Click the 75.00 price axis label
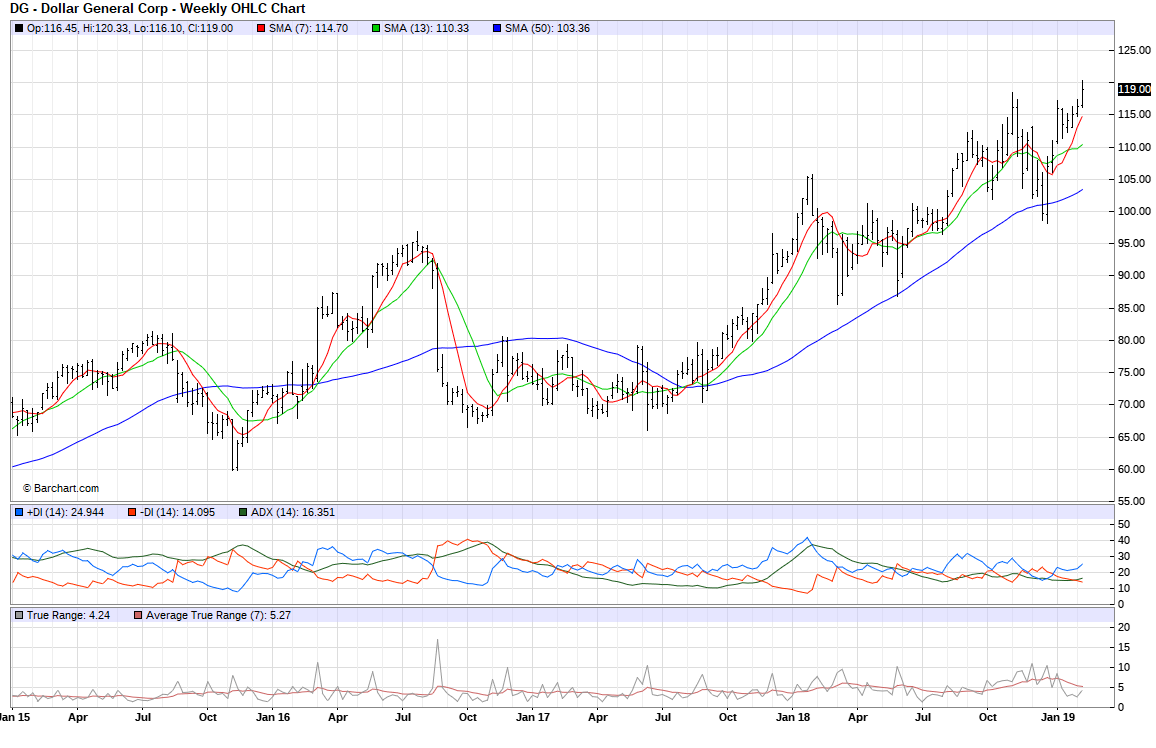The image size is (1156, 748). [1134, 372]
